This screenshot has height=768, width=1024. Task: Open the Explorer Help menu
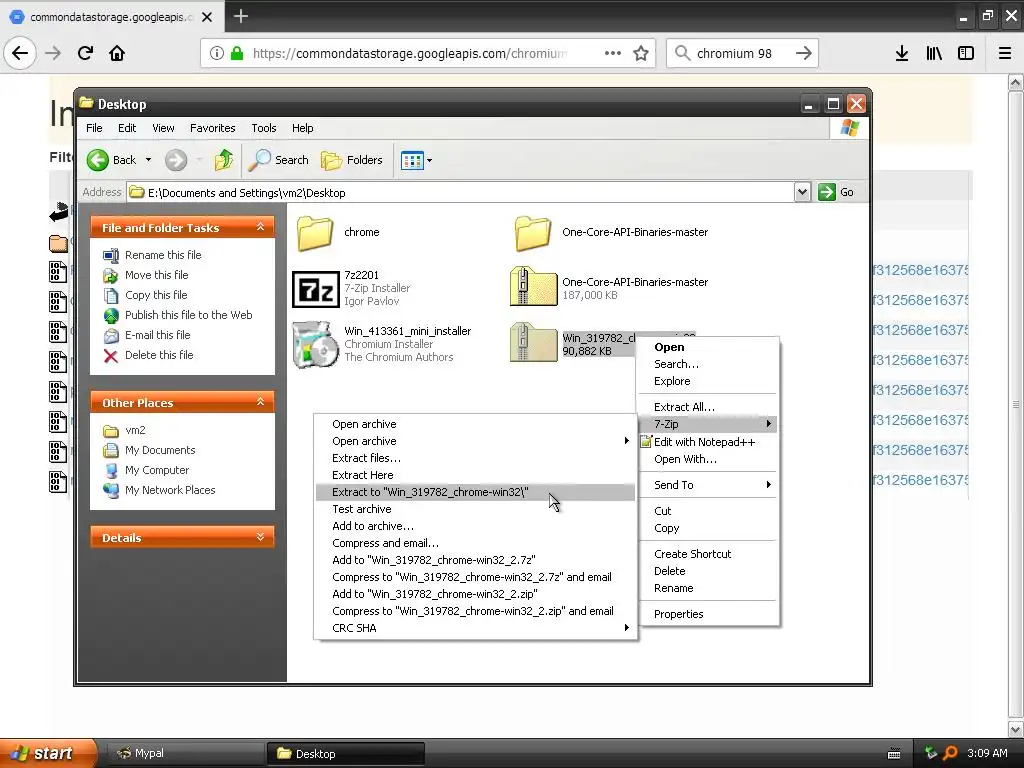coord(302,128)
